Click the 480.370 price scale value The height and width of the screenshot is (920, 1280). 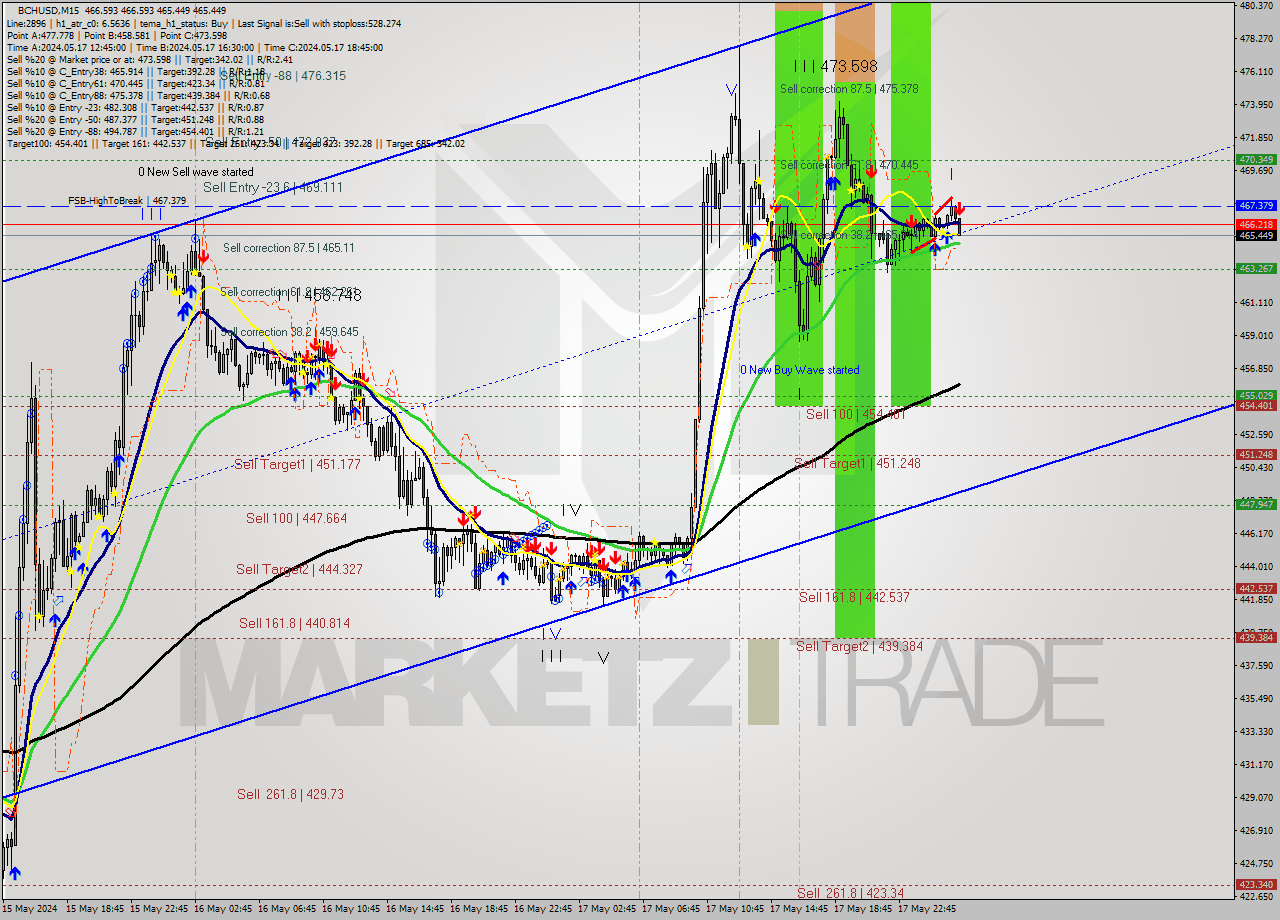[1255, 5]
